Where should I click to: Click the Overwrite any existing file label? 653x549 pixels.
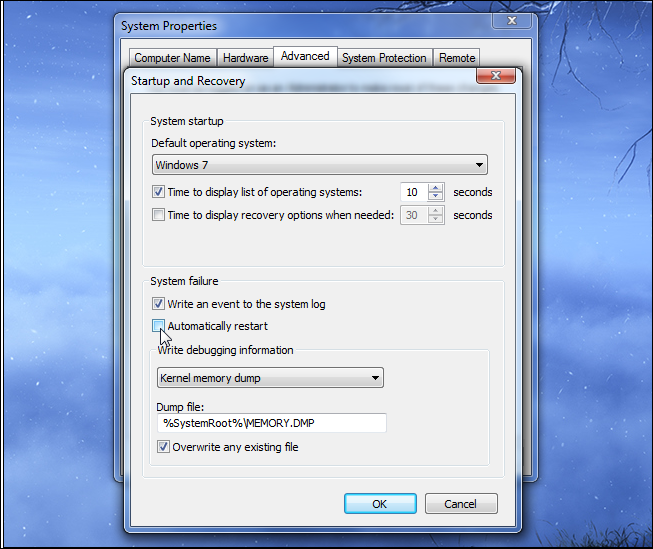click(235, 447)
